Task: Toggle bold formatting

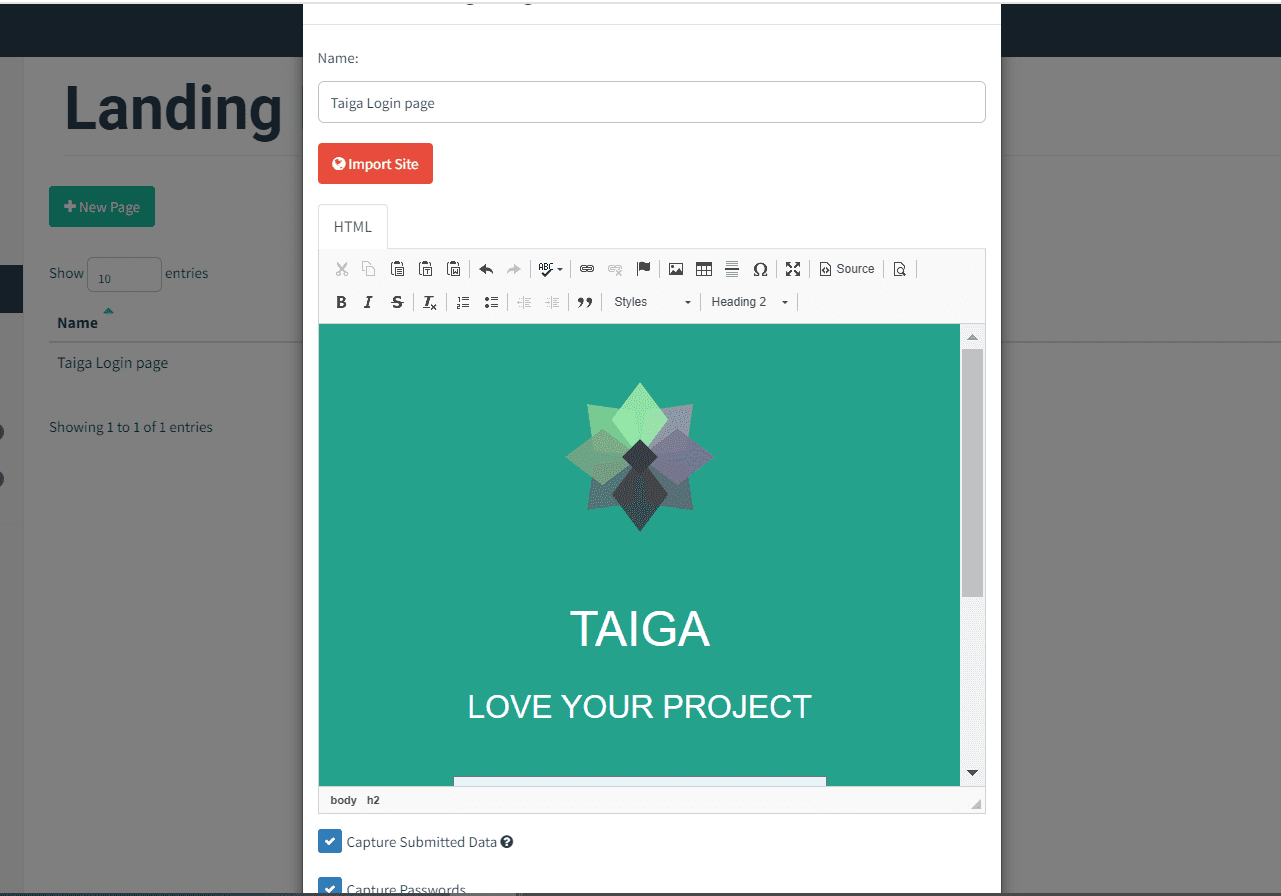Action: click(341, 302)
